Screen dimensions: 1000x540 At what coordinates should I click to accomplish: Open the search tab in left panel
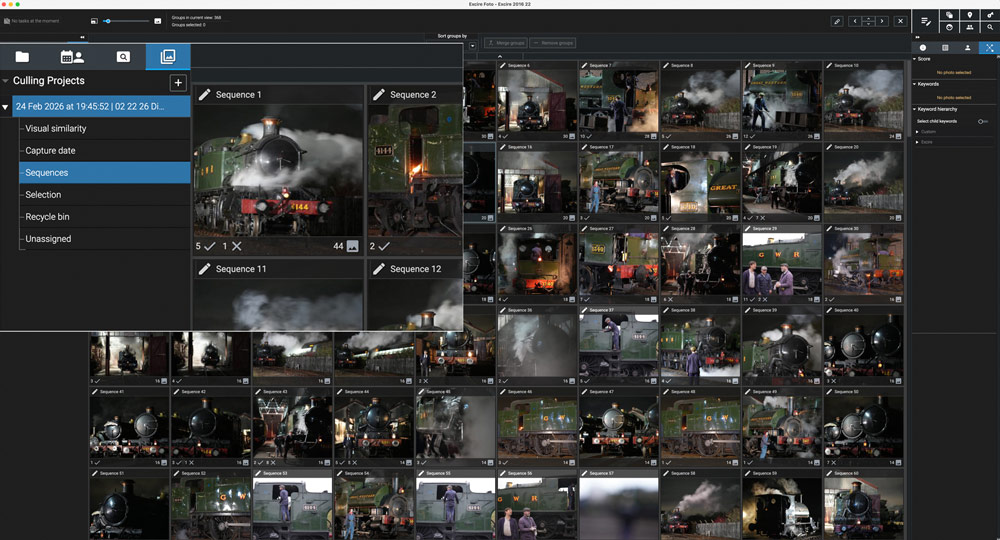(123, 57)
